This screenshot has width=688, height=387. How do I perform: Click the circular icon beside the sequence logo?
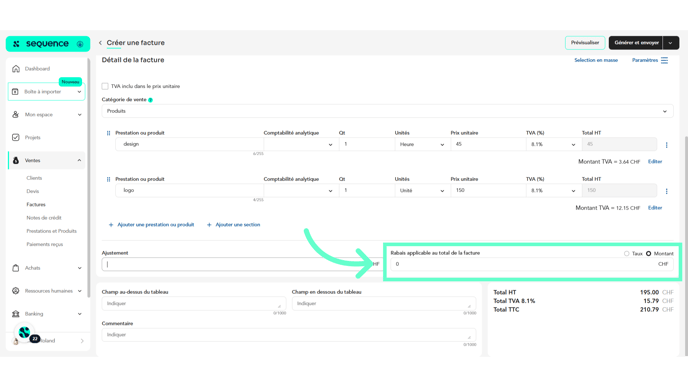pos(80,44)
